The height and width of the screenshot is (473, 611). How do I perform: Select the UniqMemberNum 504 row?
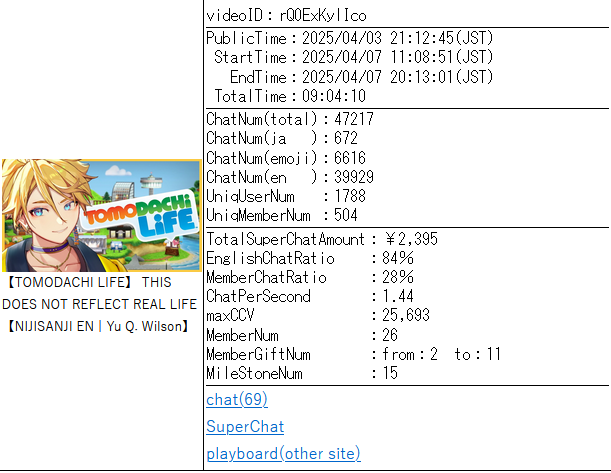(282, 215)
